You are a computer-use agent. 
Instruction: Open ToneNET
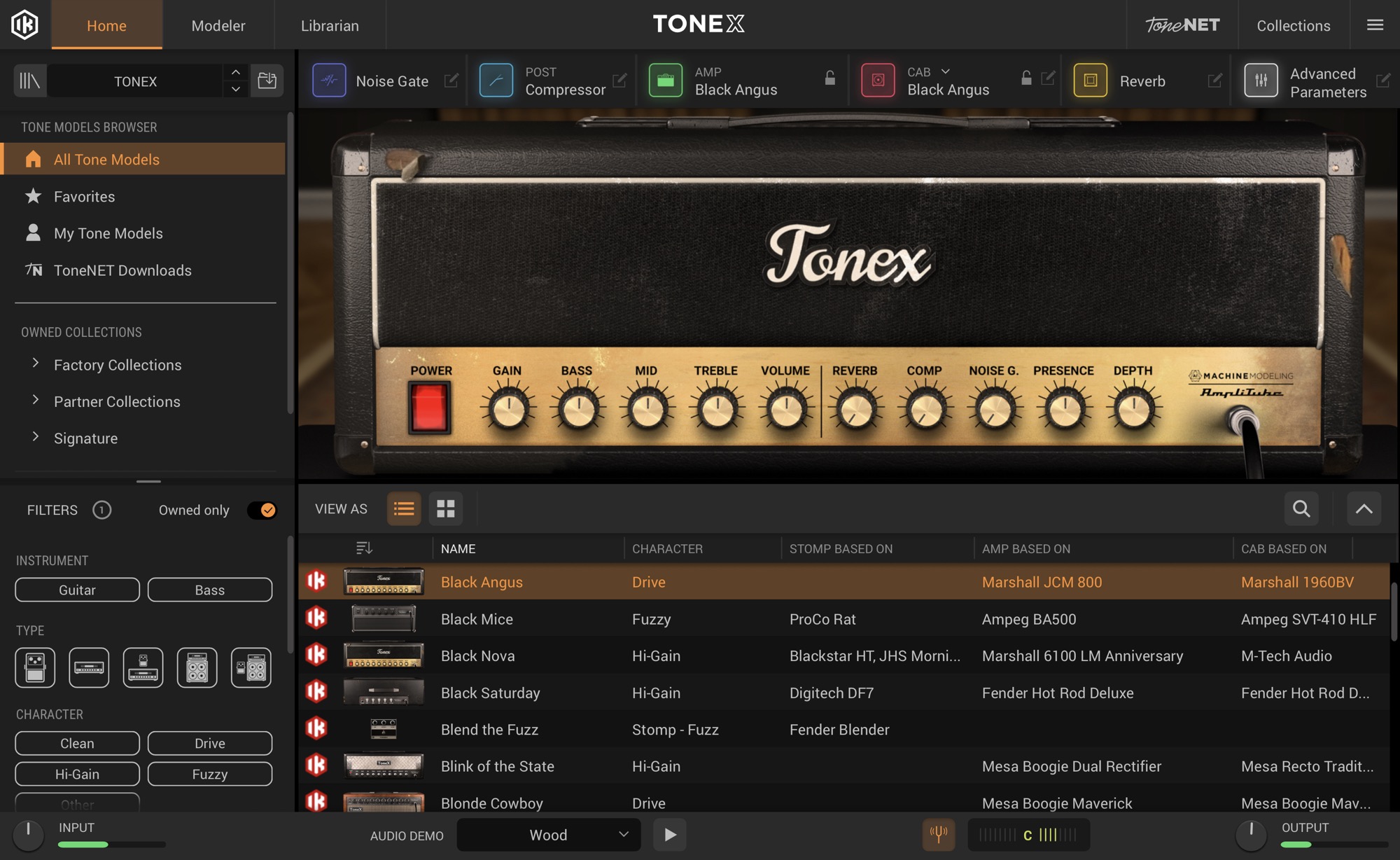[x=1182, y=25]
